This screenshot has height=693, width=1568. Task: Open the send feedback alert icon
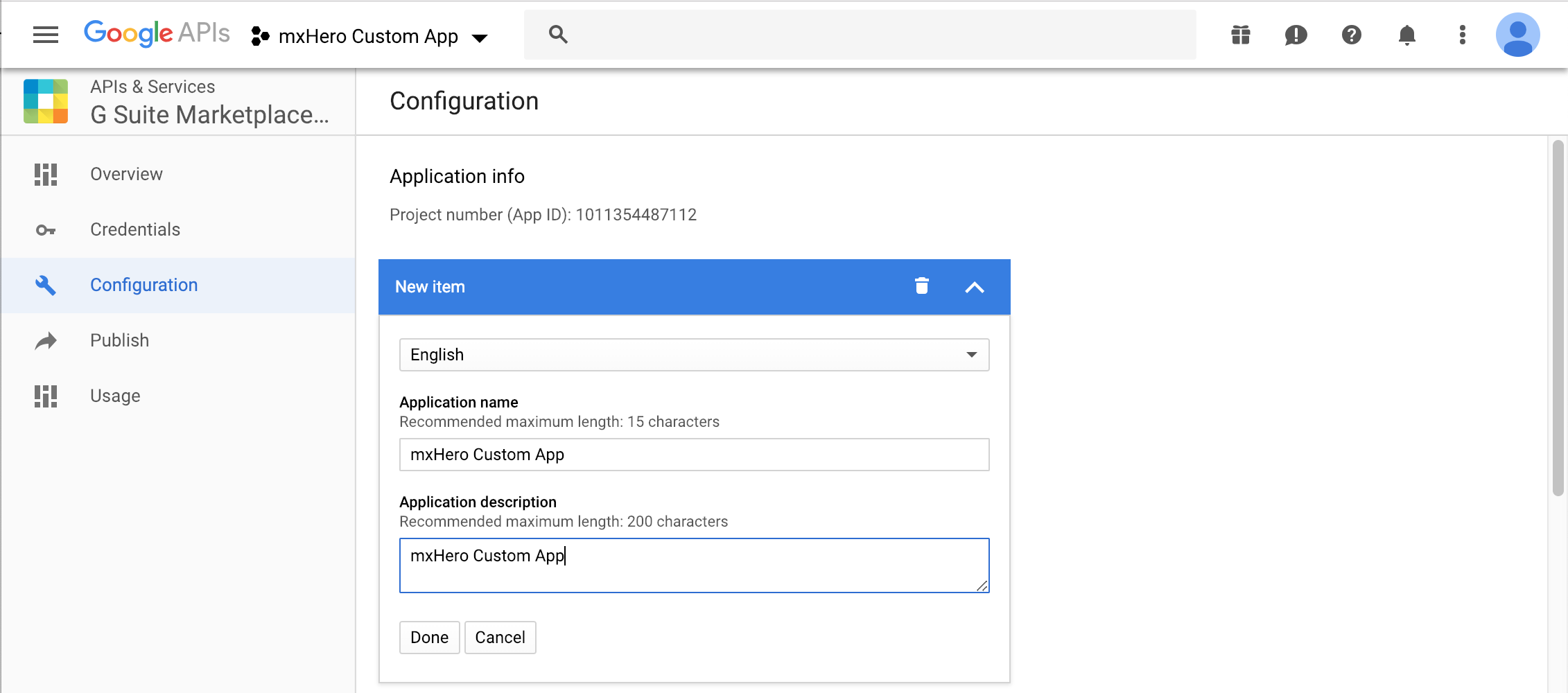pos(1296,35)
